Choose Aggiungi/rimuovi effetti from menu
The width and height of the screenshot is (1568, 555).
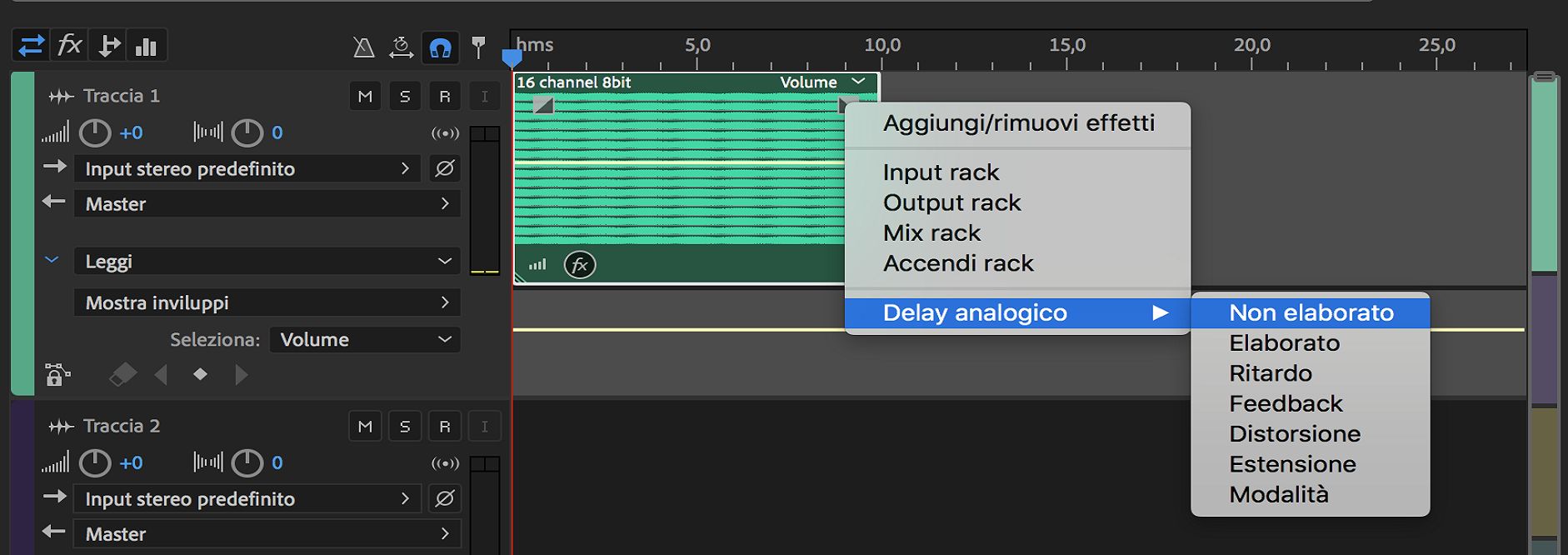[x=1018, y=123]
